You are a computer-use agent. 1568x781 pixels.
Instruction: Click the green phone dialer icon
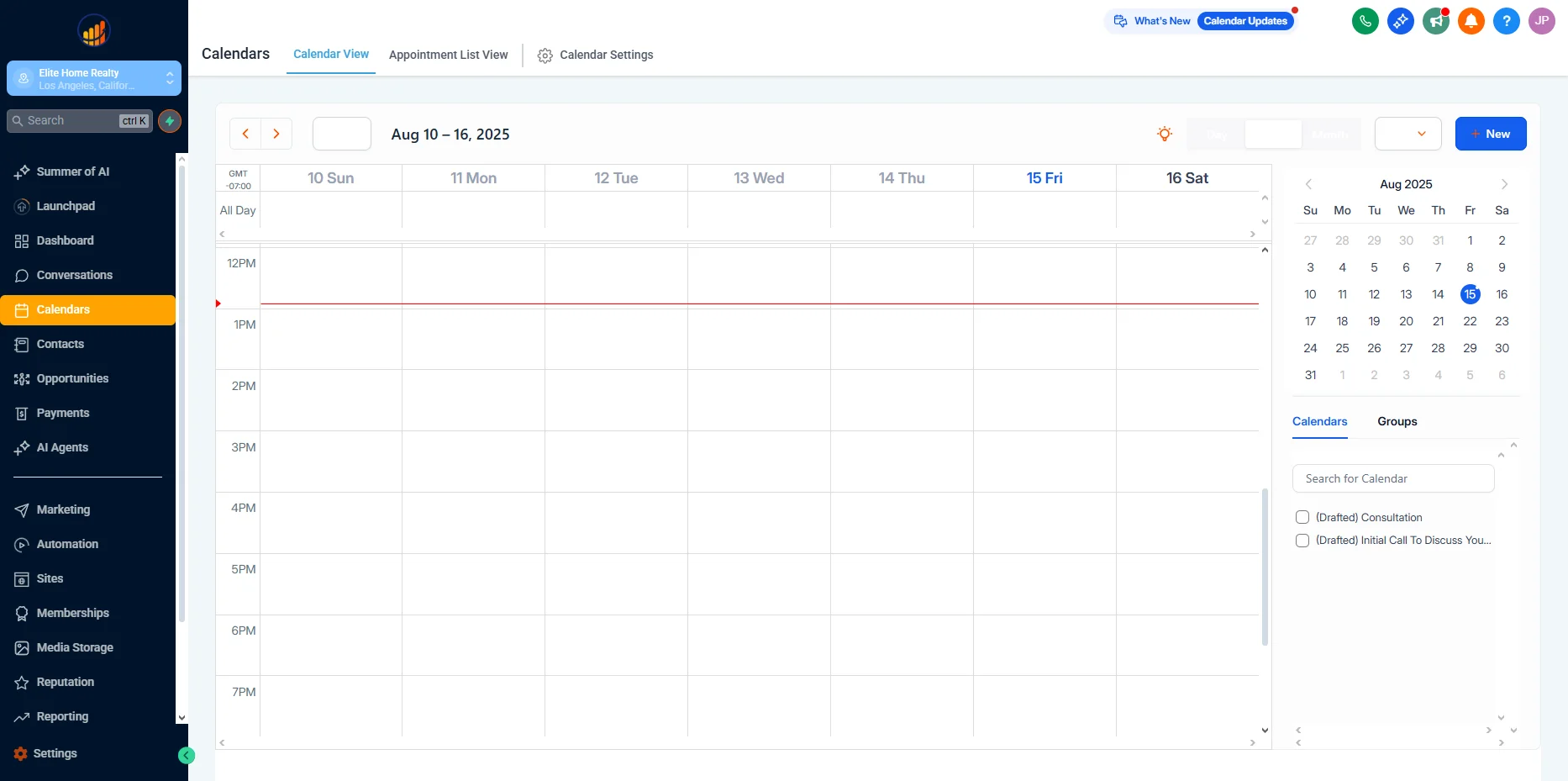tap(1365, 21)
